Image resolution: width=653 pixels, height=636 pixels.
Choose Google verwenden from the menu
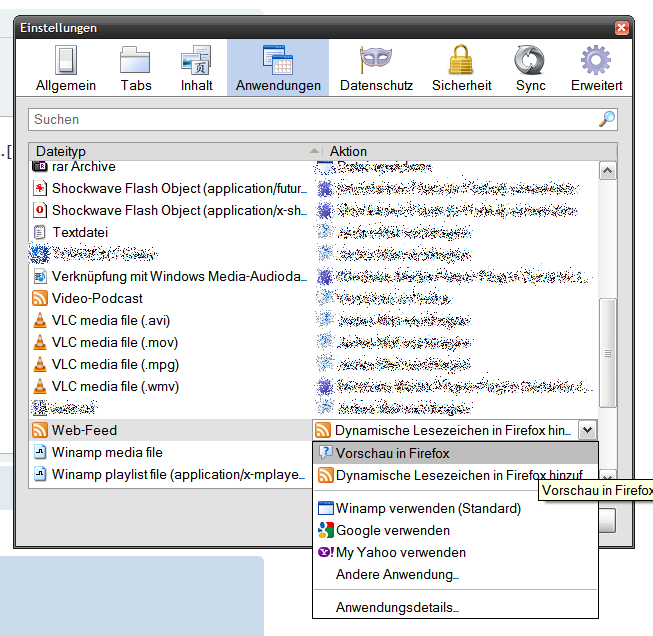tap(455, 530)
